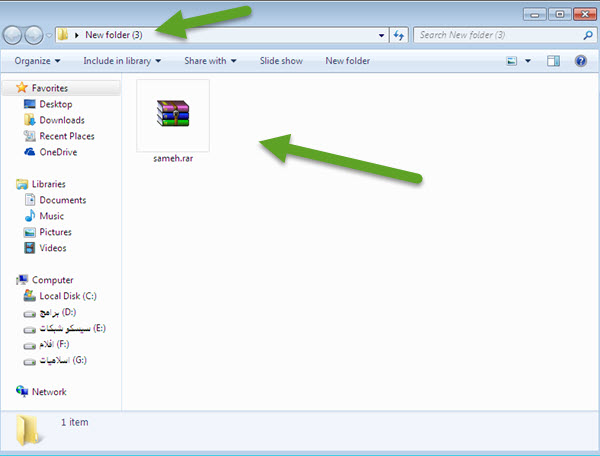Screen dimensions: 600x456
Task: Click the Documents library icon
Action: 29,200
